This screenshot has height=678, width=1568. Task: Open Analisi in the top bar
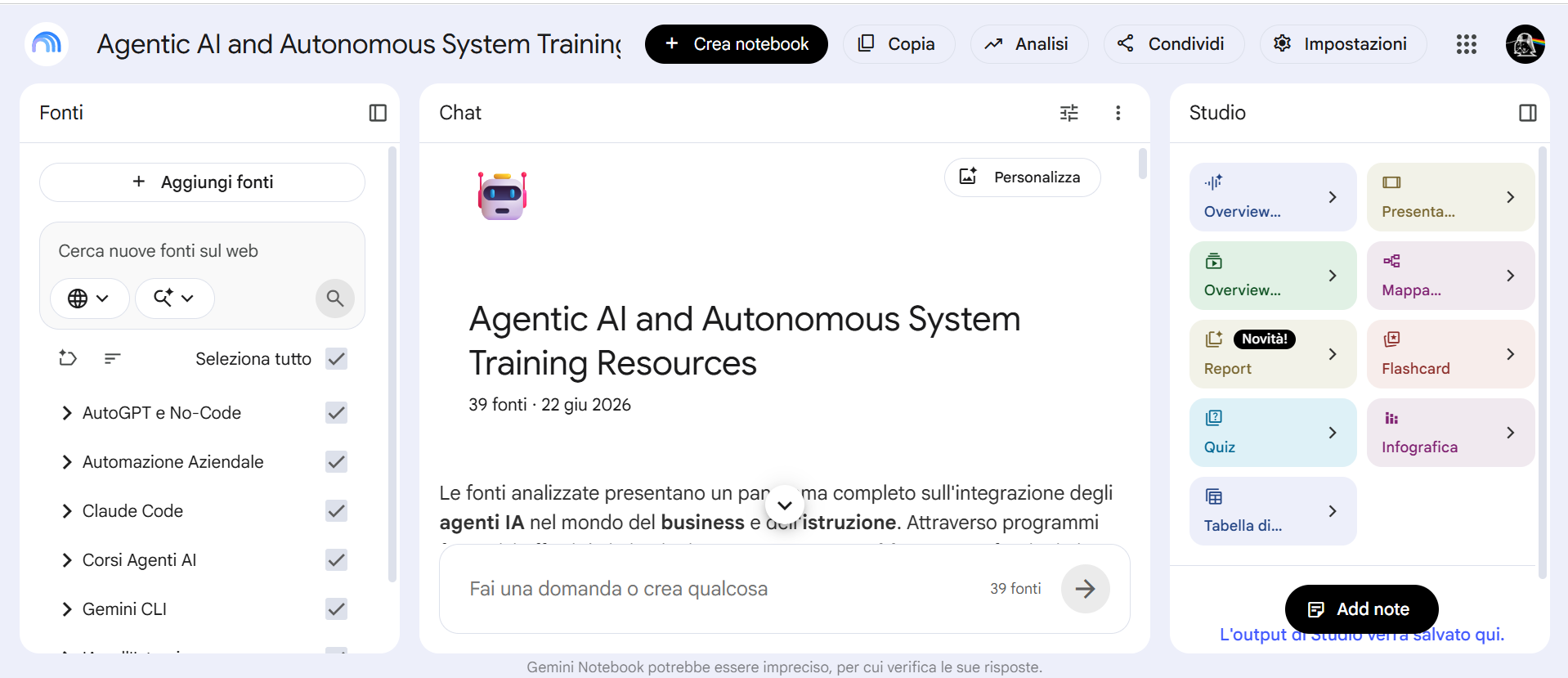[1028, 44]
